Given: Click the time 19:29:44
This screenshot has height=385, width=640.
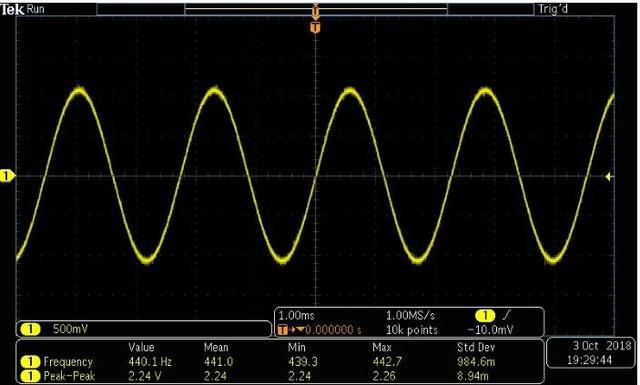Looking at the screenshot, I should click(589, 360).
